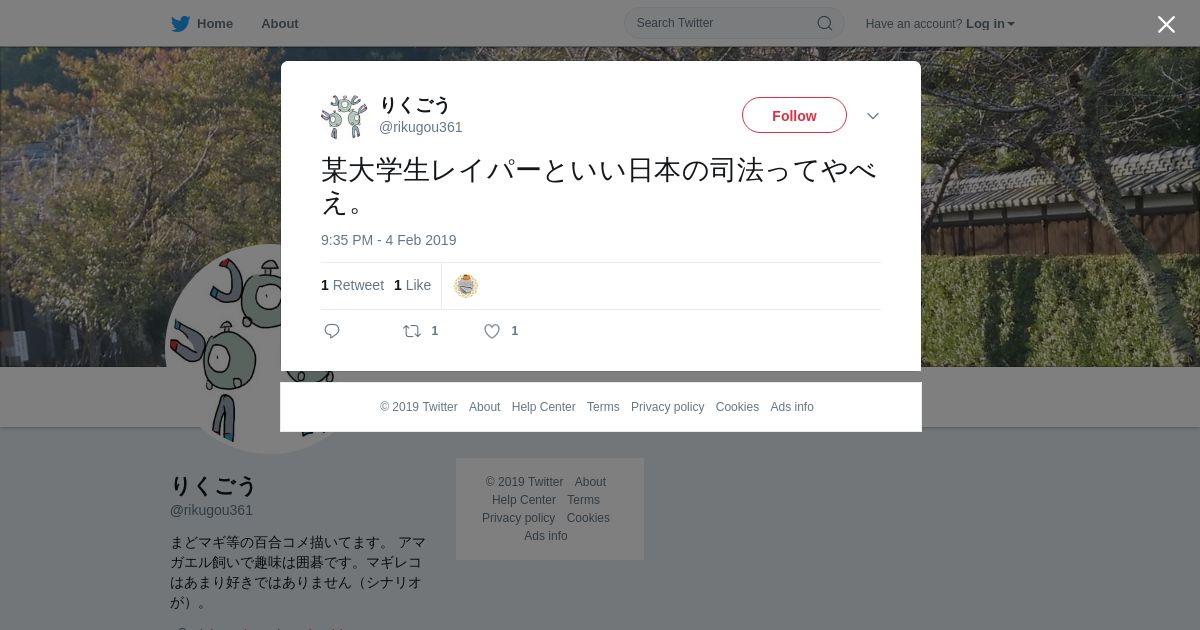The image size is (1200, 630).
Task: Open @rikugou361 handle in tweet header
Action: click(420, 127)
